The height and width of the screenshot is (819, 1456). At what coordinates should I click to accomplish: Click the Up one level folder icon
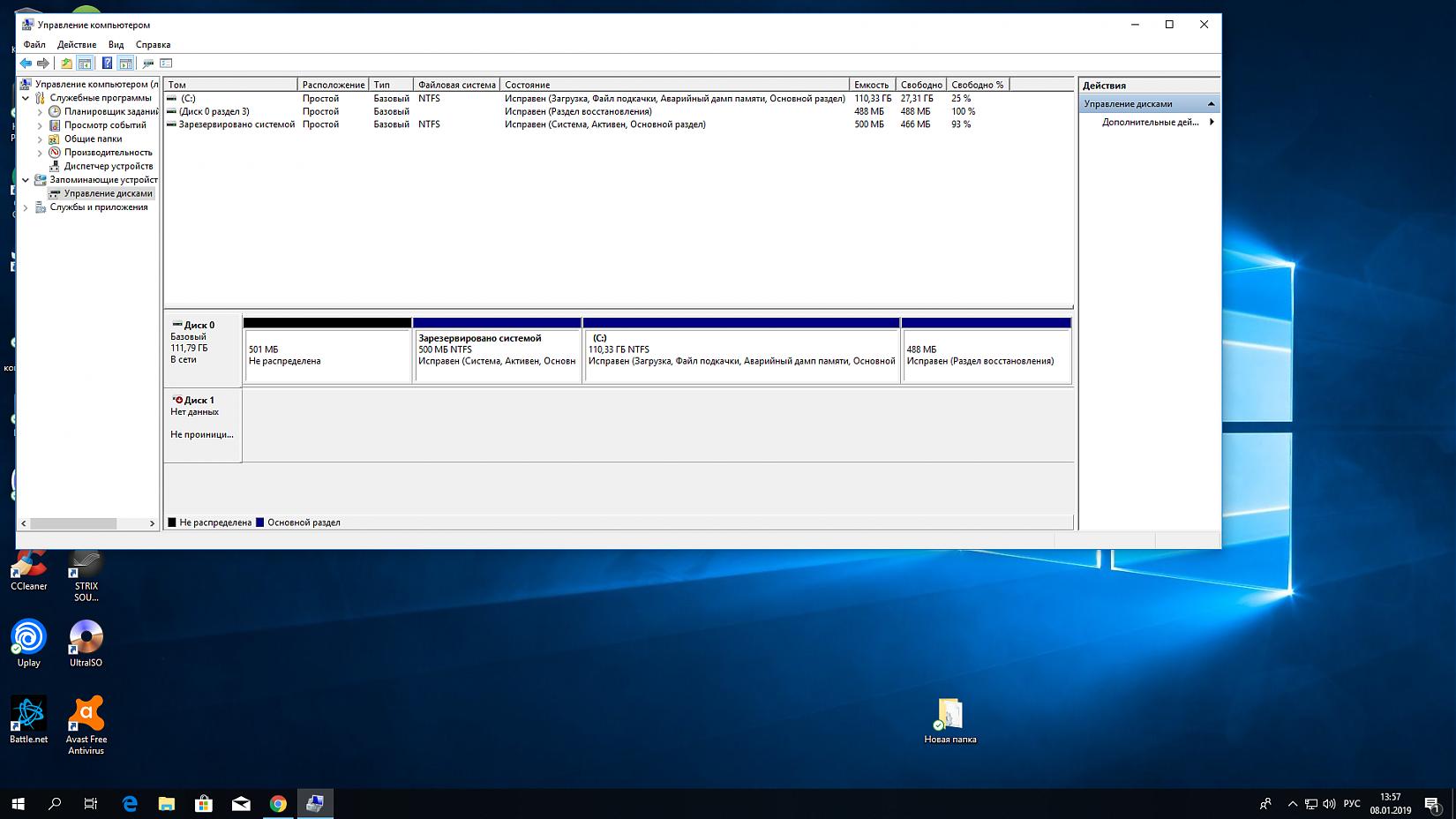tap(66, 64)
